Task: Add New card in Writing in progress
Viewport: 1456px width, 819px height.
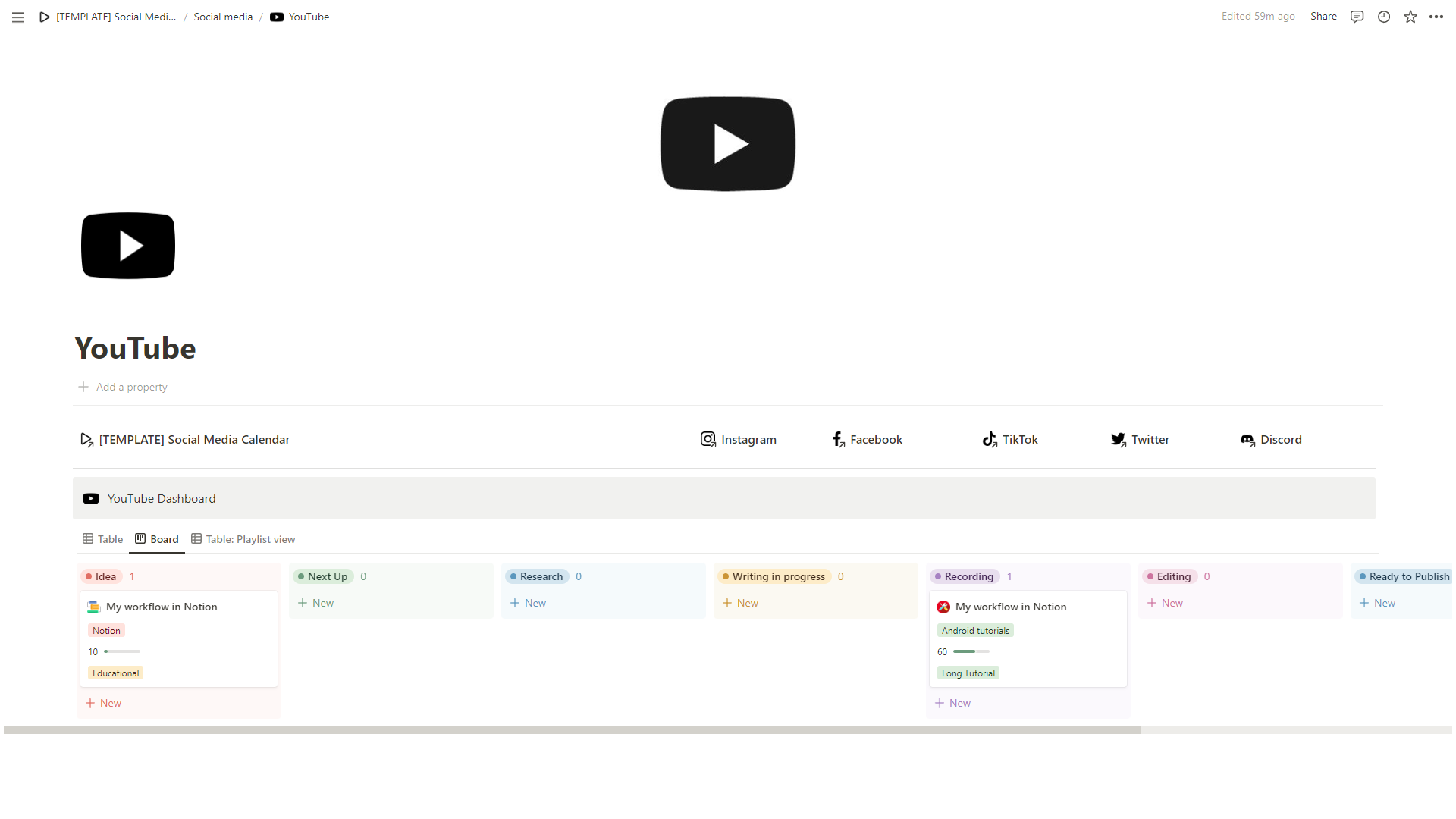Action: click(741, 603)
